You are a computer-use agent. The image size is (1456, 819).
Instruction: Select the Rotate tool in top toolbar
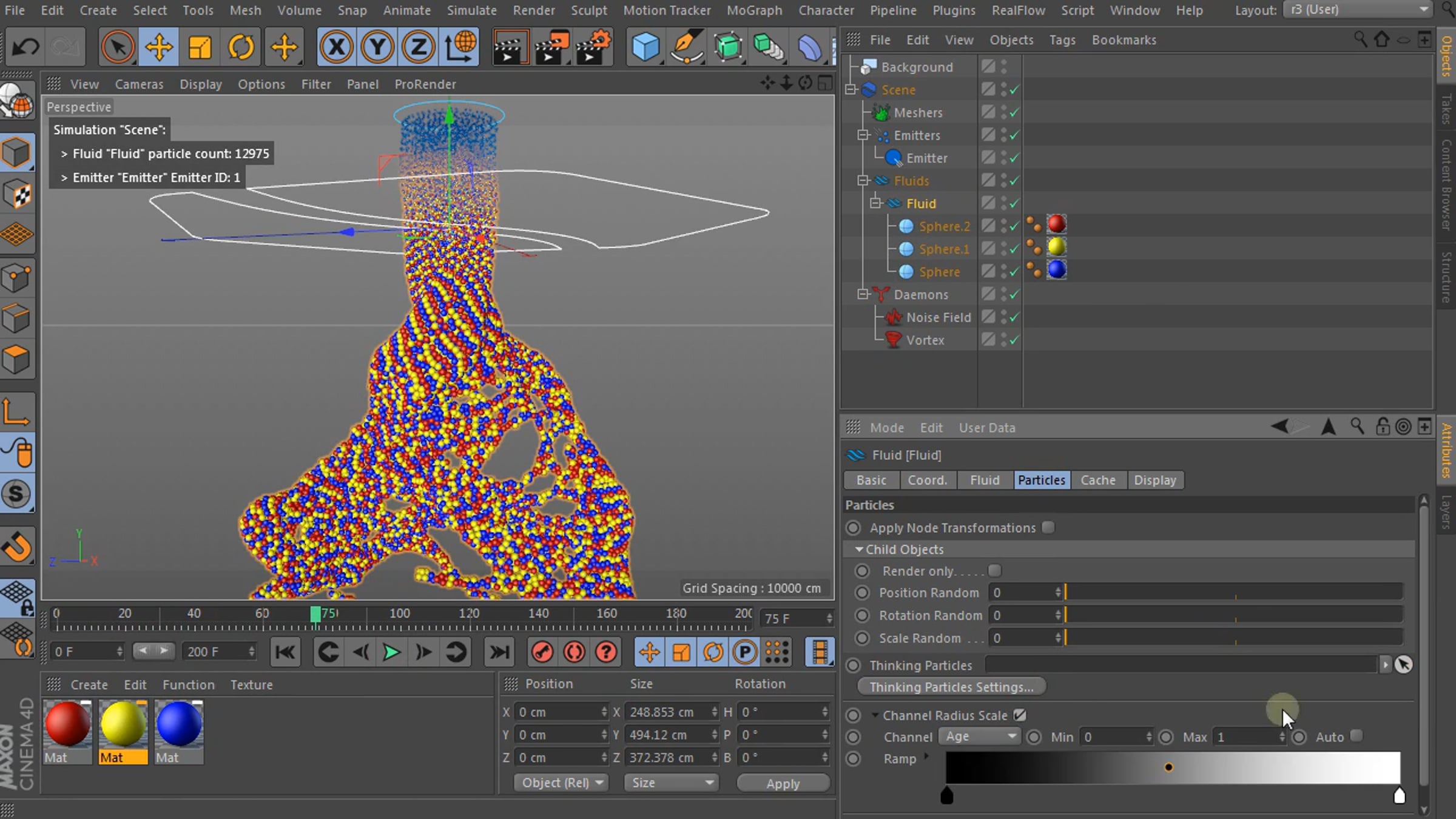tap(241, 47)
